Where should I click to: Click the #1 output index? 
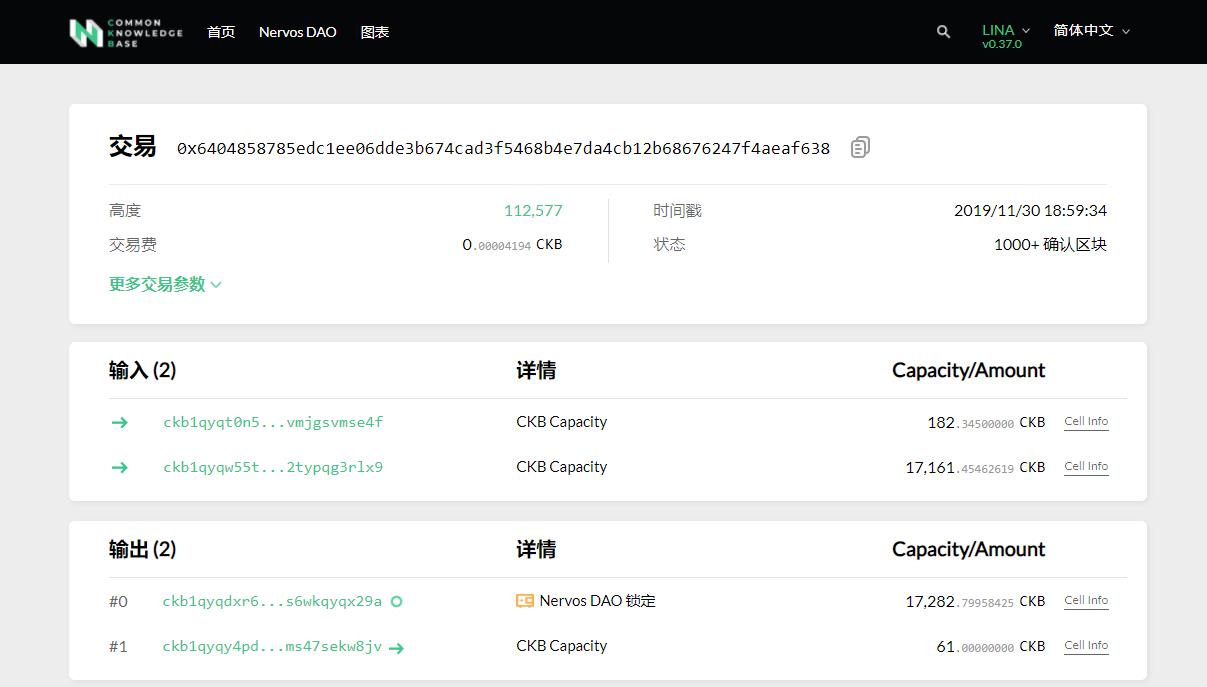(x=118, y=647)
